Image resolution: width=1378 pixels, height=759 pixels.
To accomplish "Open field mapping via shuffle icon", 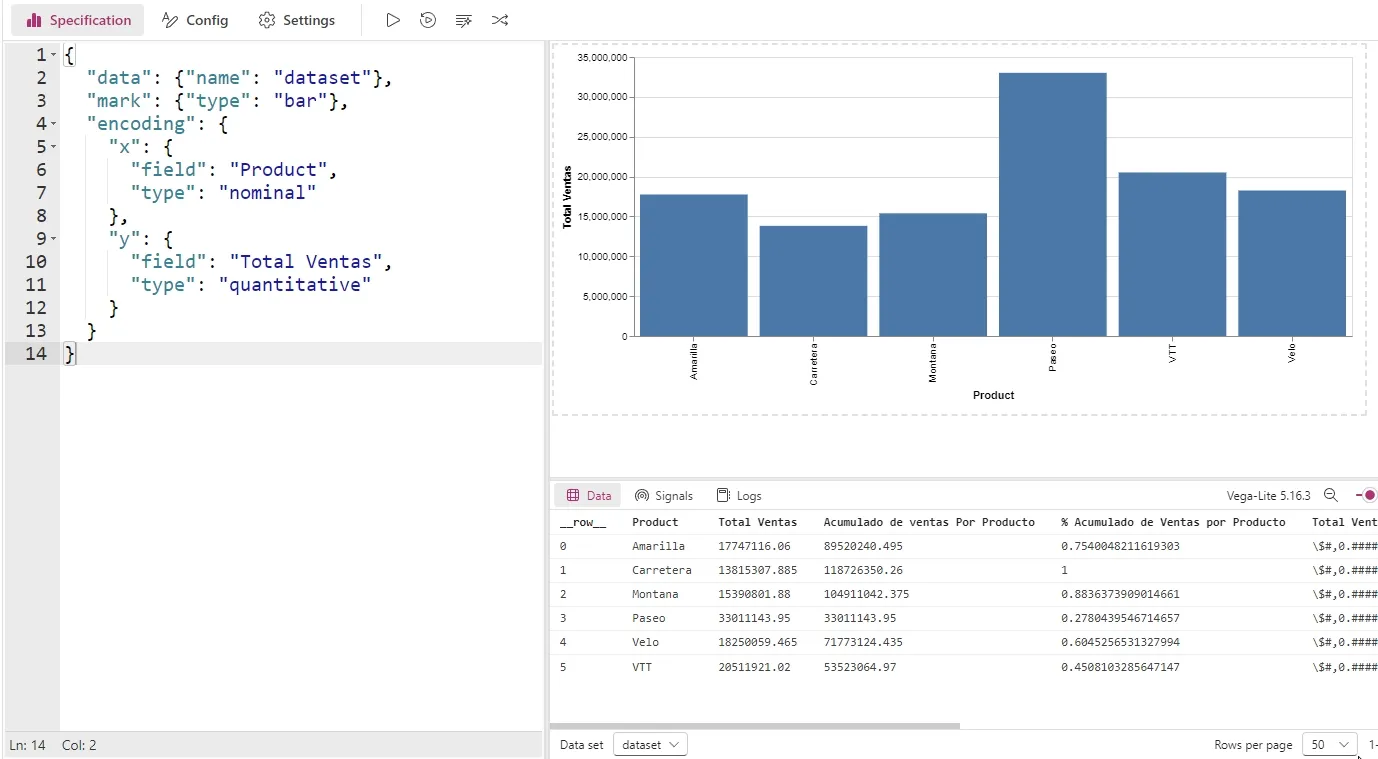I will (500, 20).
